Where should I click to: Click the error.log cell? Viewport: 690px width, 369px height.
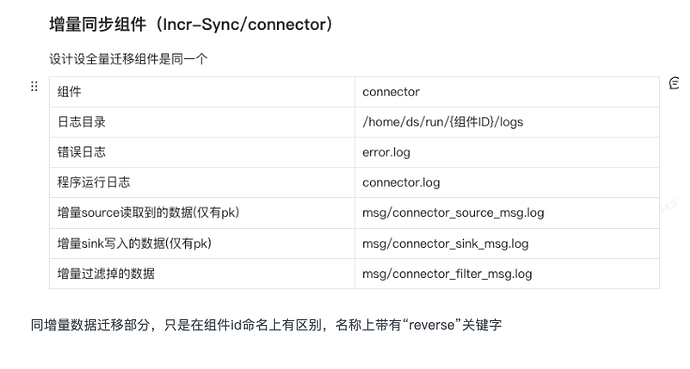coord(507,152)
